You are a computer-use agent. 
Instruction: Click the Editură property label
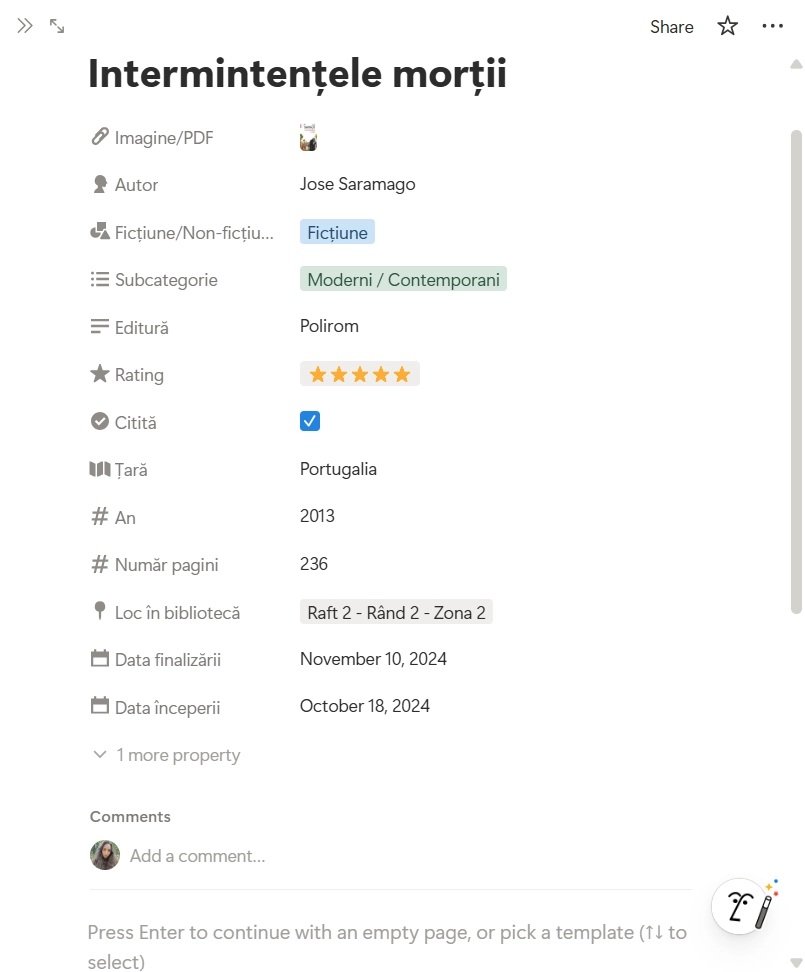point(141,328)
